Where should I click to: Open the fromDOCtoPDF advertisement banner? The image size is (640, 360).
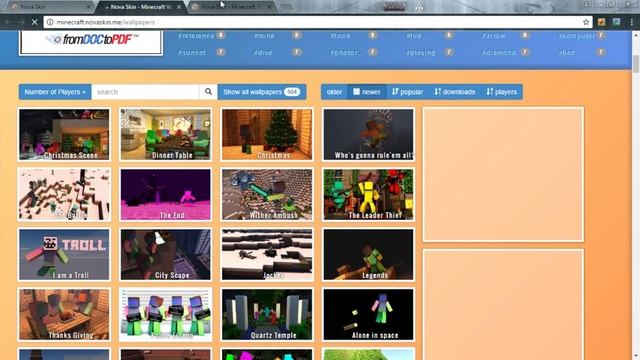coord(91,42)
